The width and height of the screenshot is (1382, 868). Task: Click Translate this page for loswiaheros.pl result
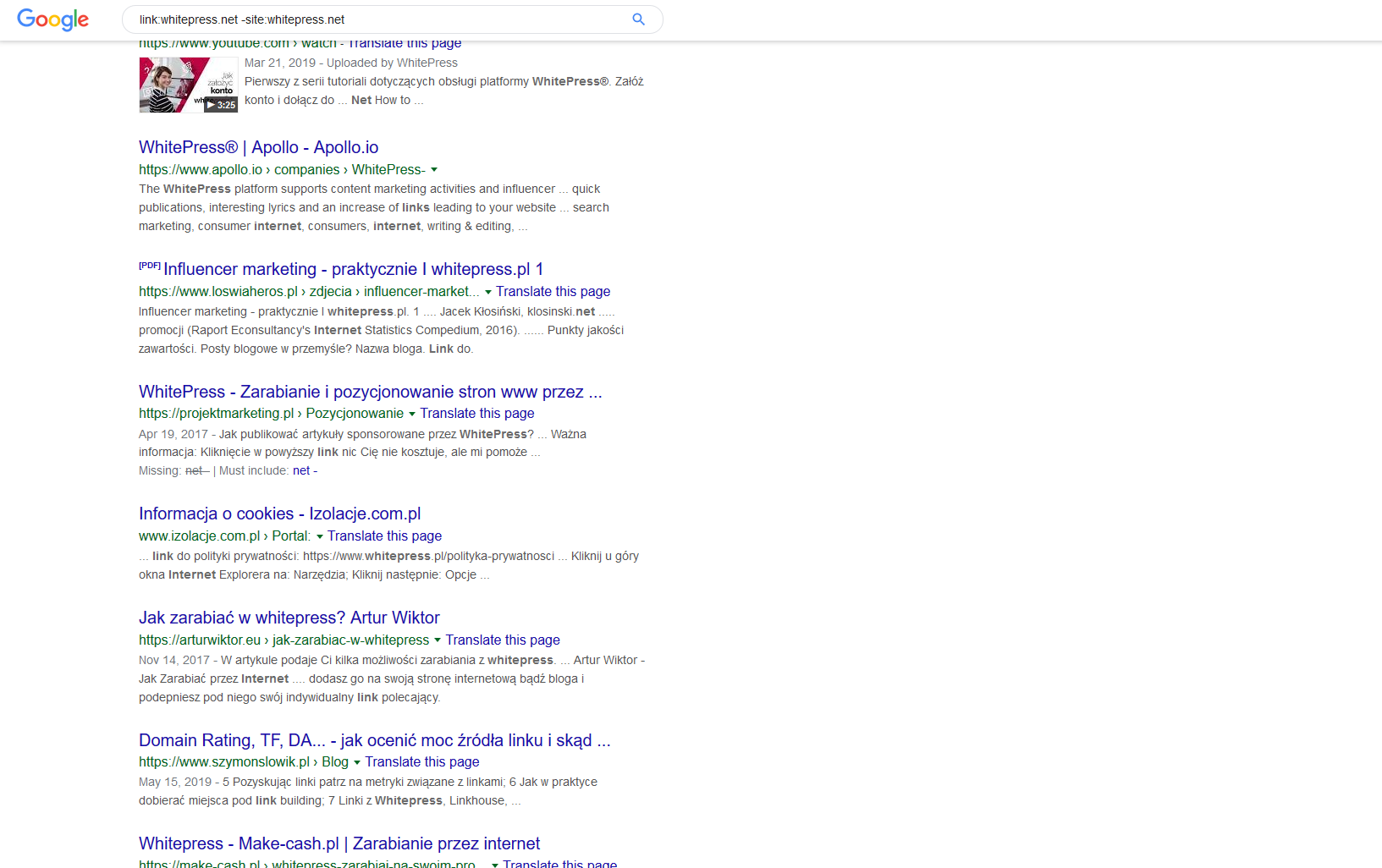(x=553, y=291)
